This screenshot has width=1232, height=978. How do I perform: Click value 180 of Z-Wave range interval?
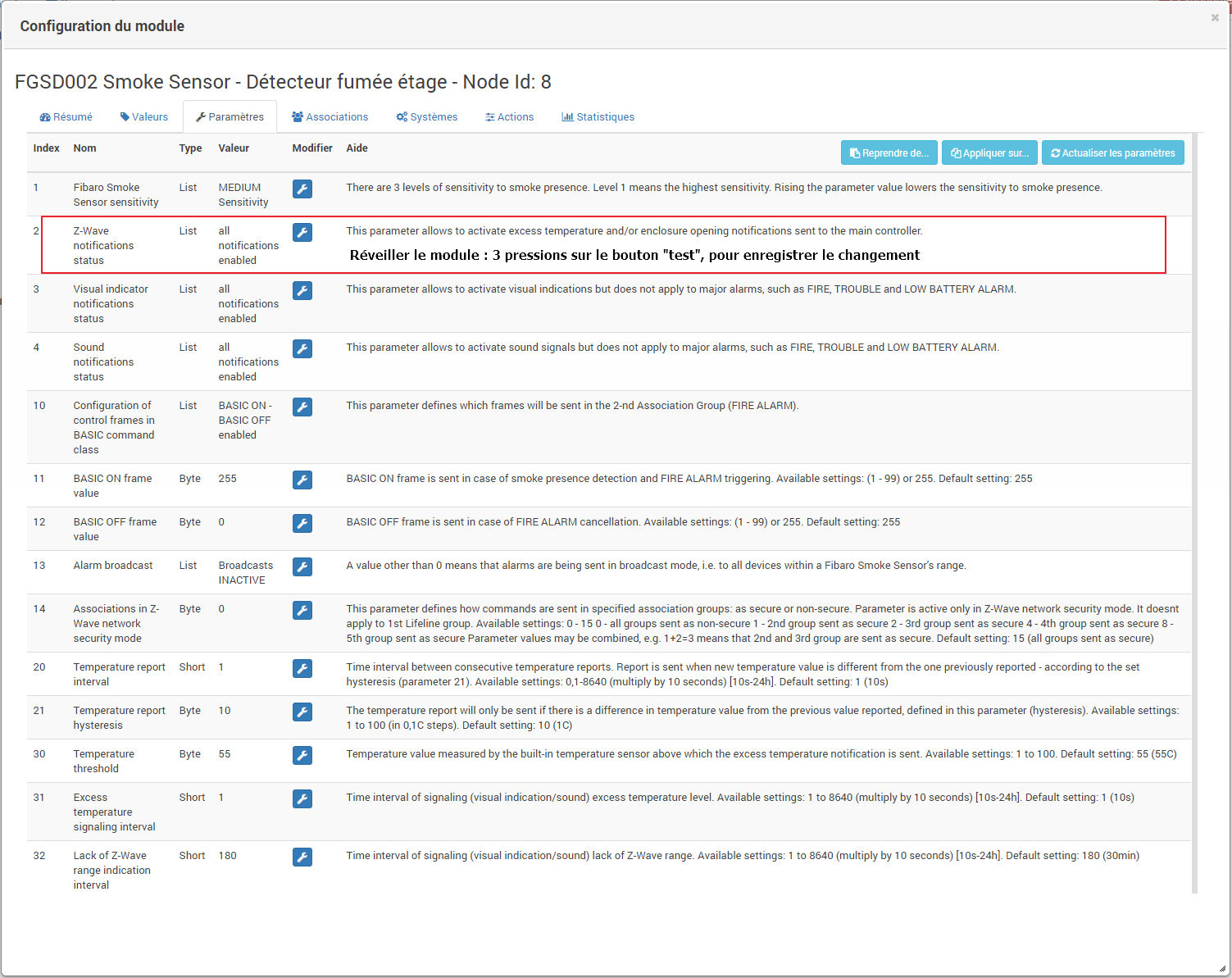(228, 856)
